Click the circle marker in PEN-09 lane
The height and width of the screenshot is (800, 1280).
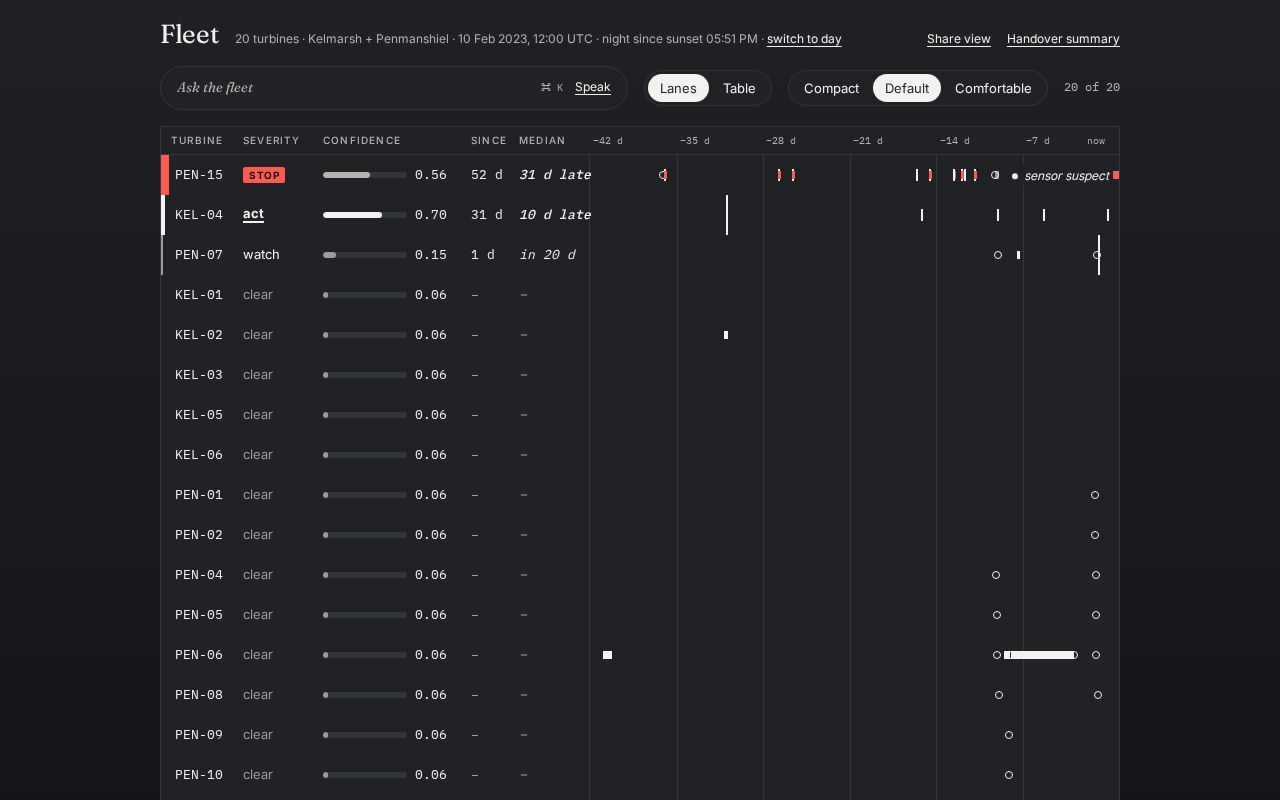(1009, 735)
